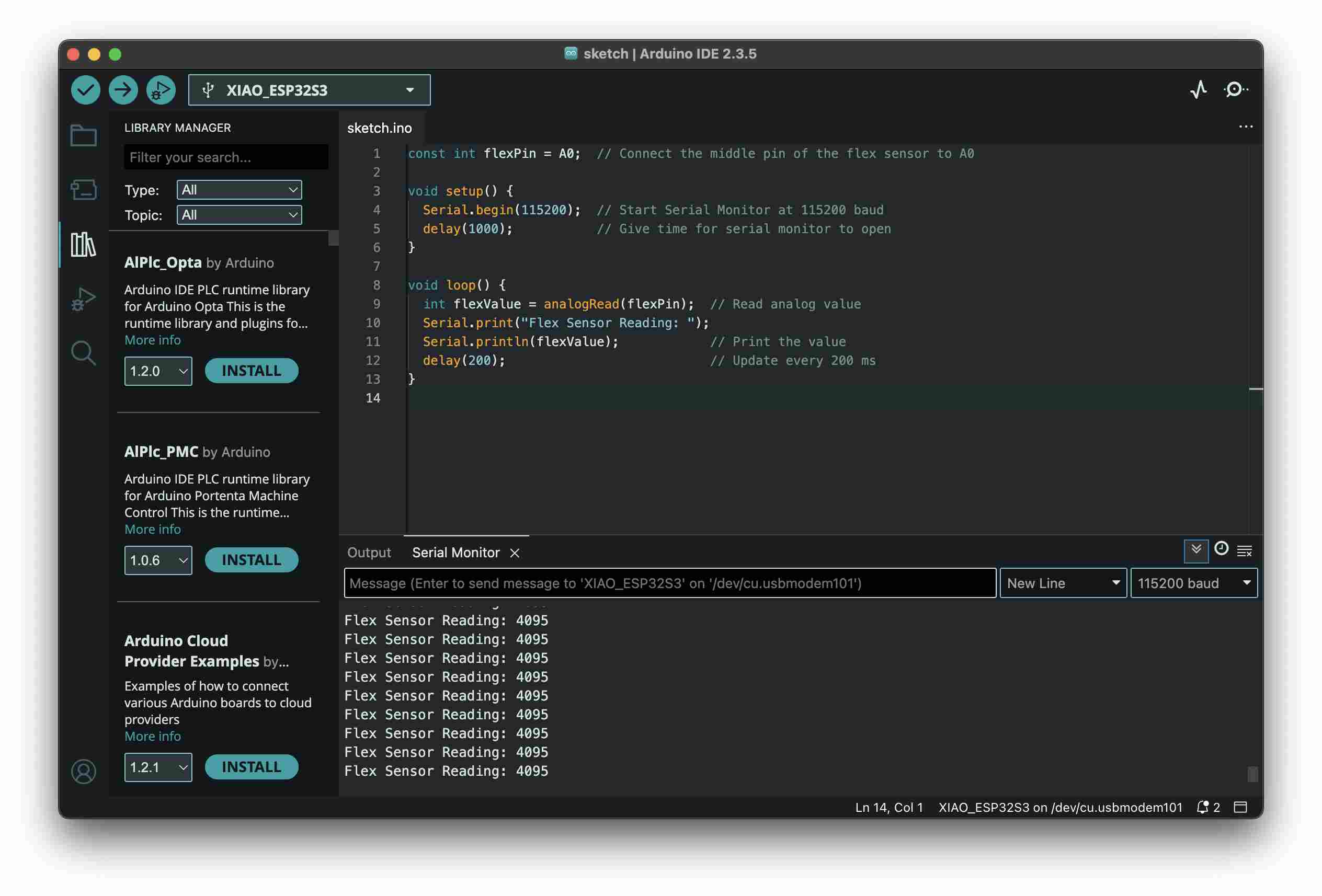This screenshot has height=896, width=1322.
Task: Click the Serial Monitor output scrollbar thumb
Action: [1252, 774]
